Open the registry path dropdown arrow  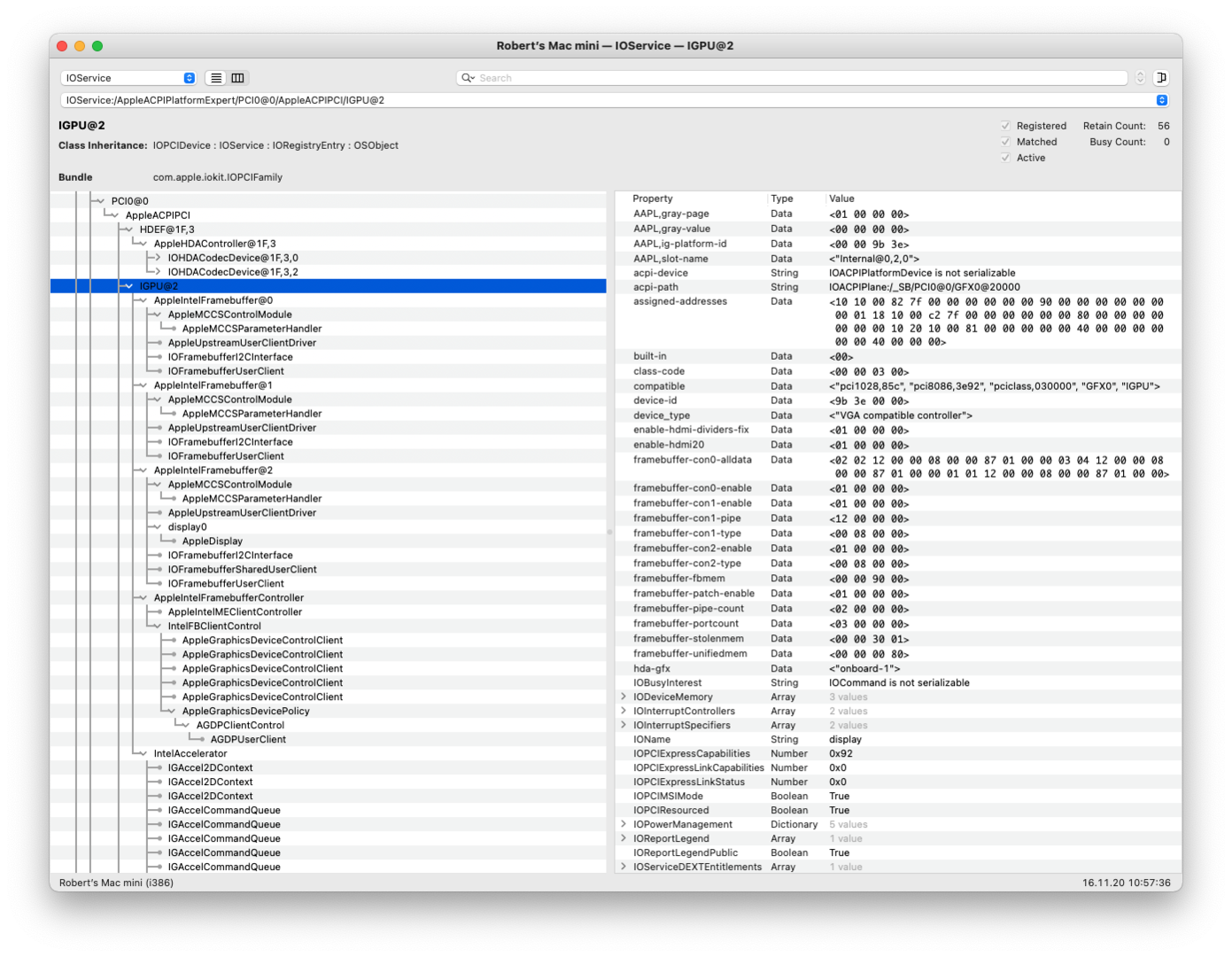pos(1162,100)
